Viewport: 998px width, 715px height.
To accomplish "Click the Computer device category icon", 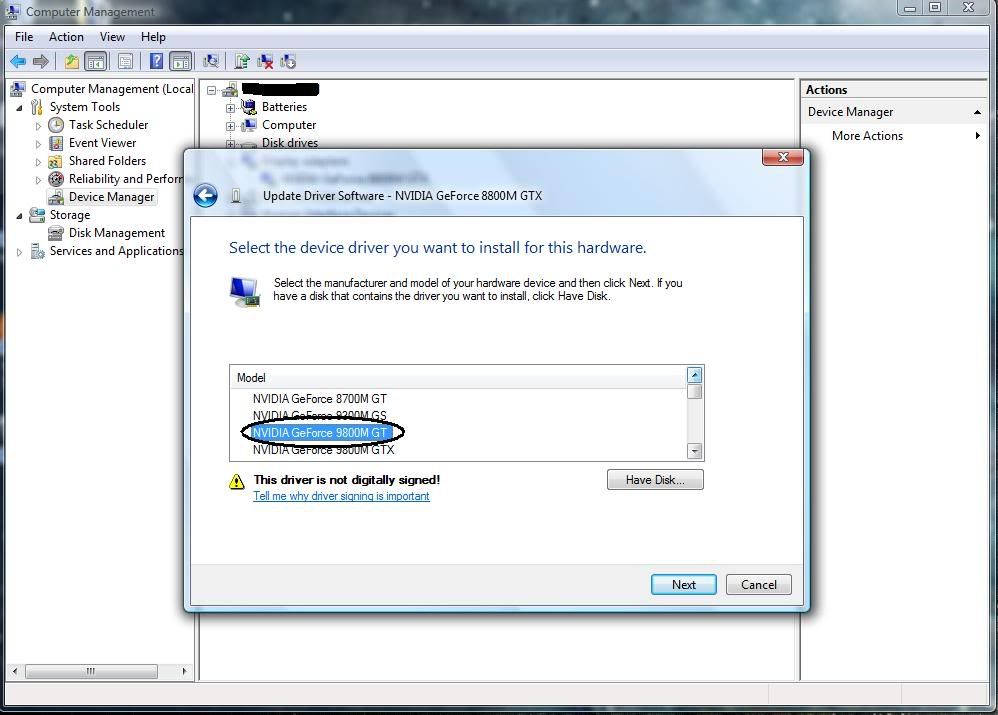I will click(x=249, y=125).
